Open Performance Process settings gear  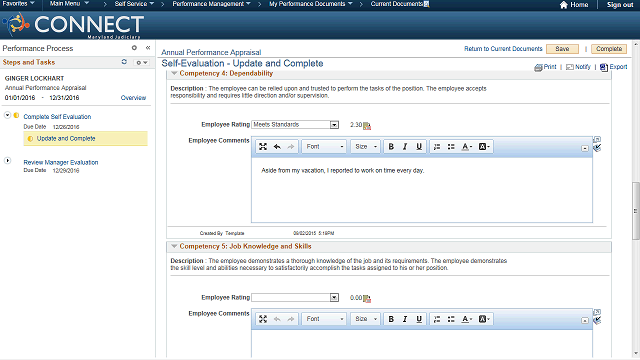coord(134,48)
